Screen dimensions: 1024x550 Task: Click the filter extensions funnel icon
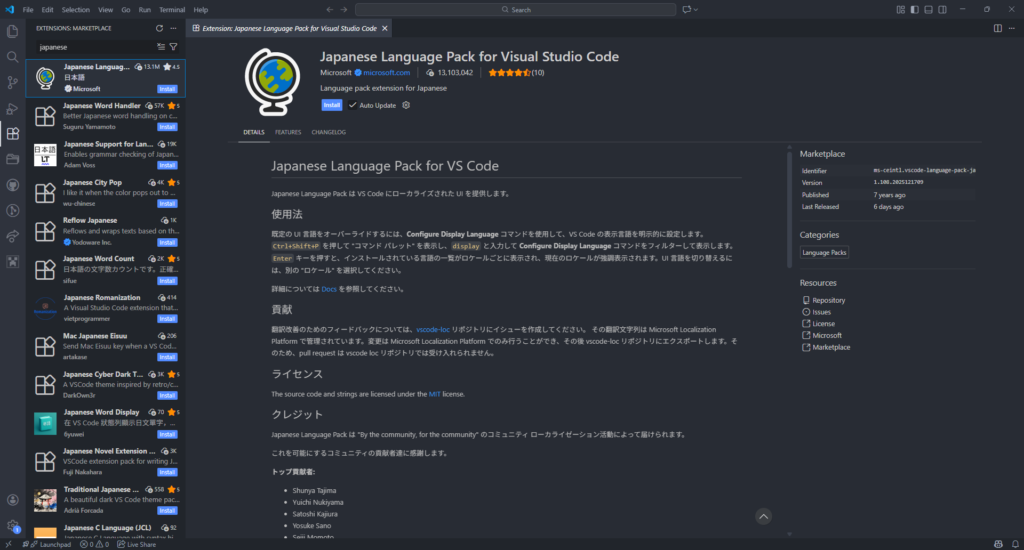click(x=173, y=47)
